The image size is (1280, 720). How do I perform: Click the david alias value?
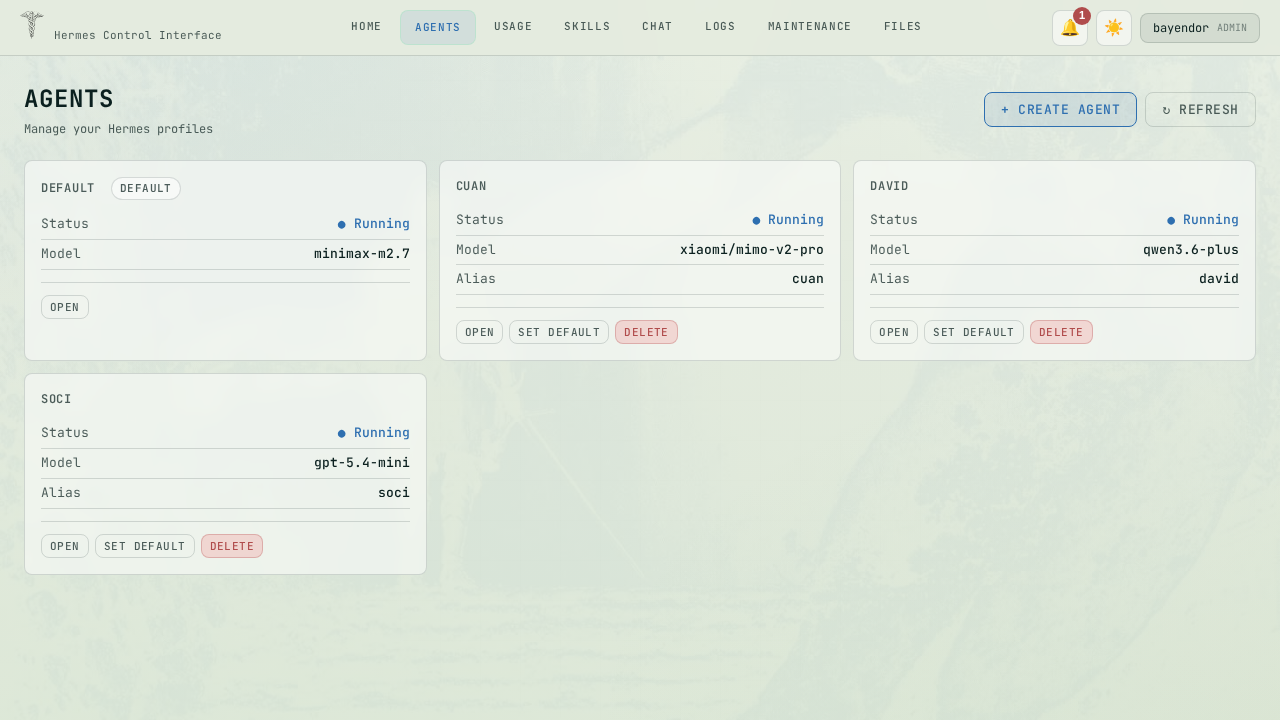pyautogui.click(x=1219, y=279)
